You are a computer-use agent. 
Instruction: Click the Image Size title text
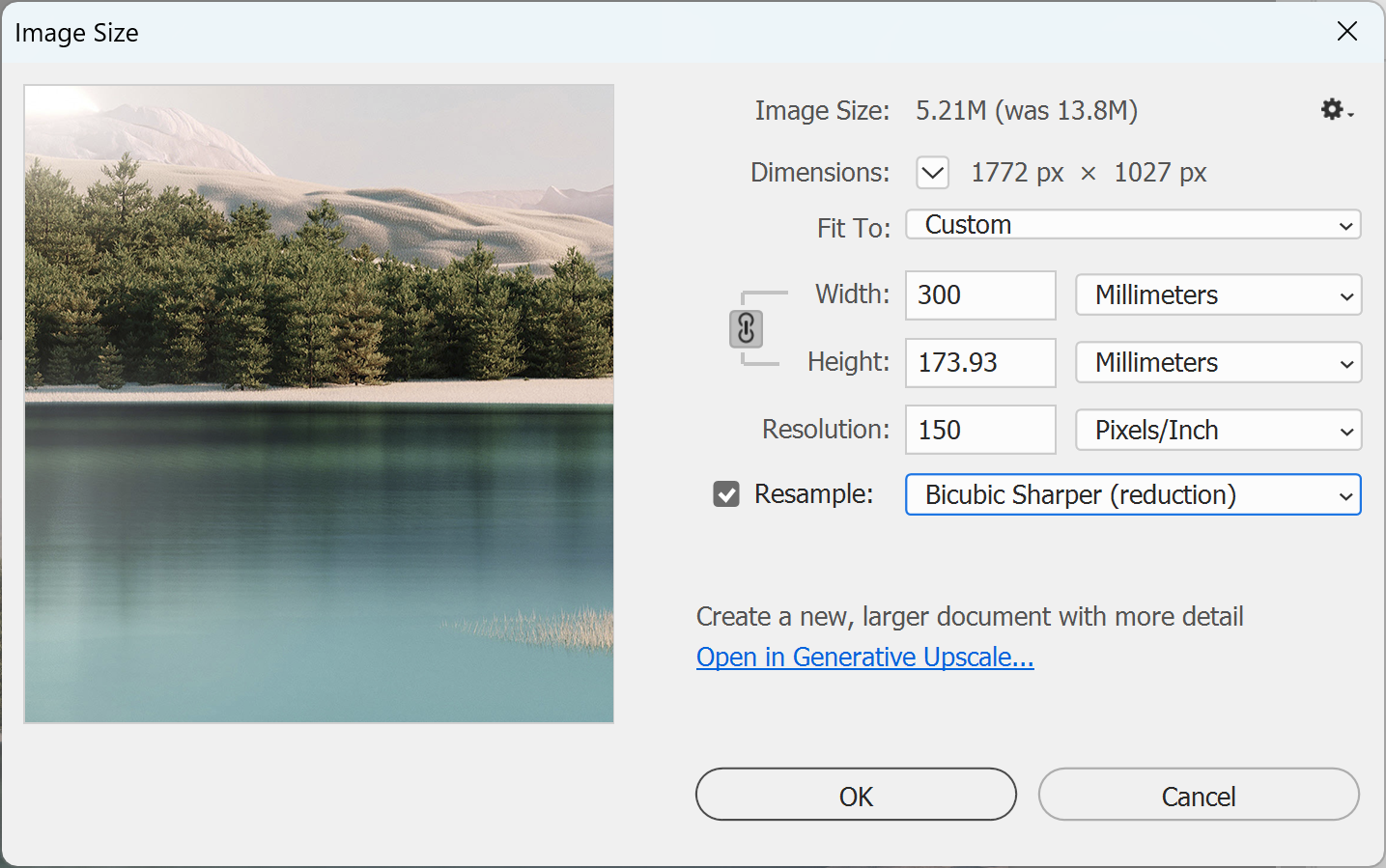[76, 33]
